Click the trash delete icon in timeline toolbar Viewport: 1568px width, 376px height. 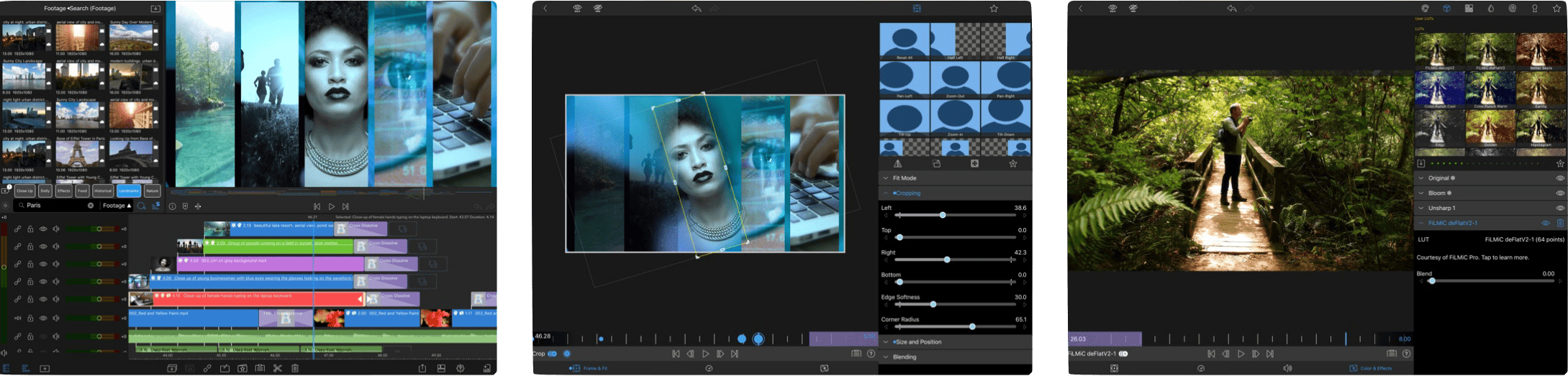click(295, 369)
